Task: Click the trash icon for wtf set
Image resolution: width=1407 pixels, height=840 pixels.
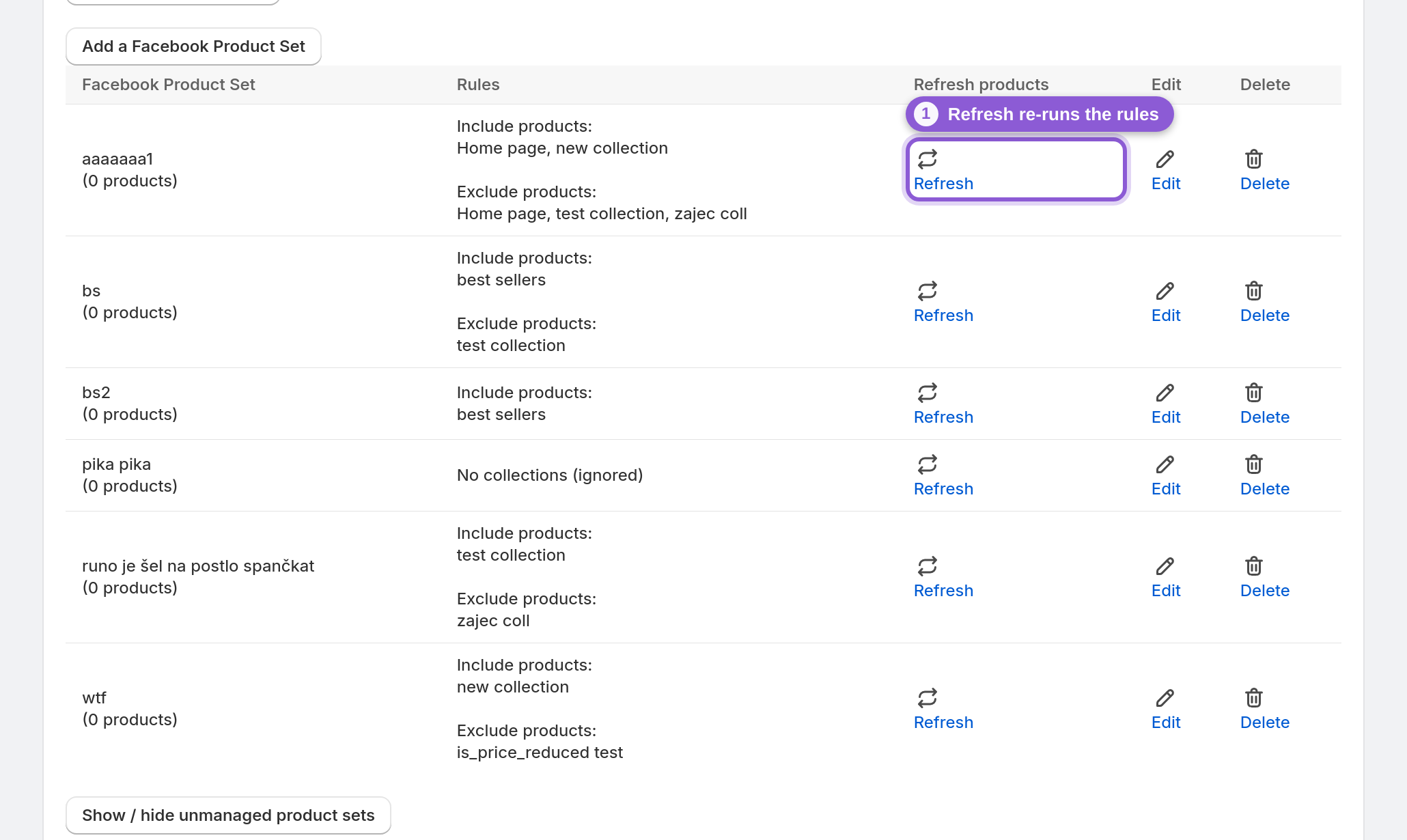Action: 1254,698
